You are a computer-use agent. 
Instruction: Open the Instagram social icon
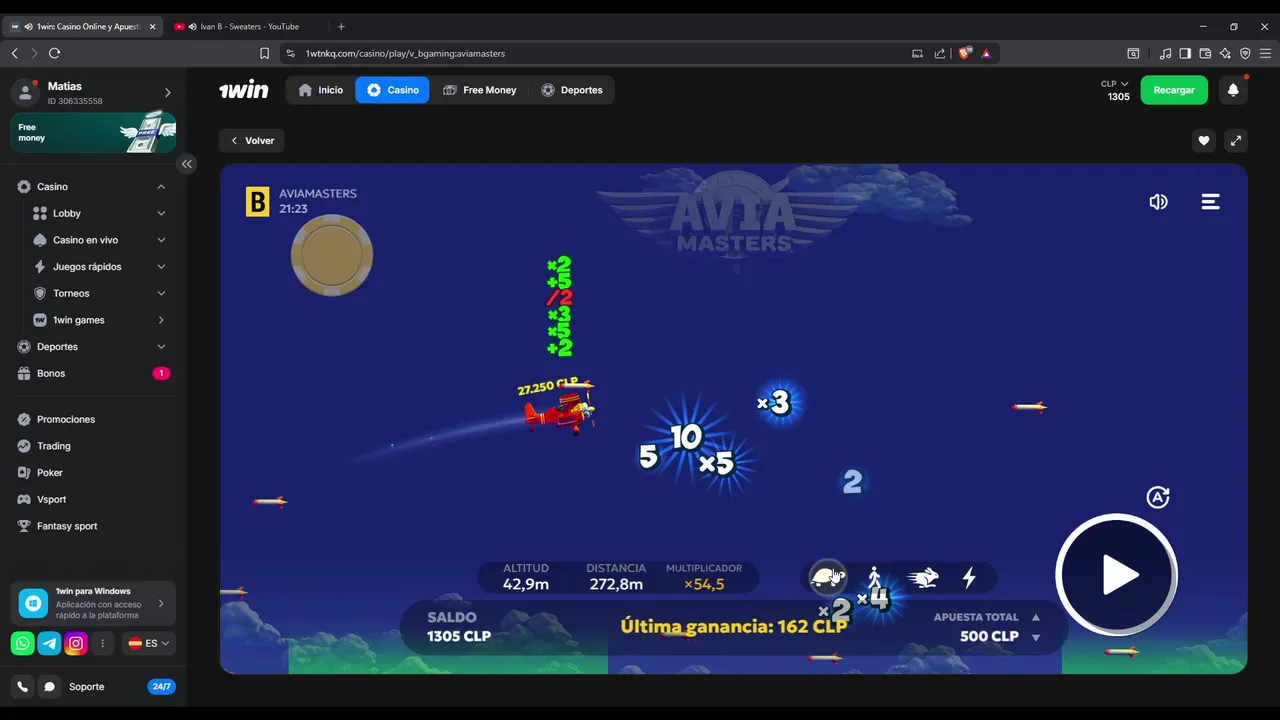pos(76,644)
